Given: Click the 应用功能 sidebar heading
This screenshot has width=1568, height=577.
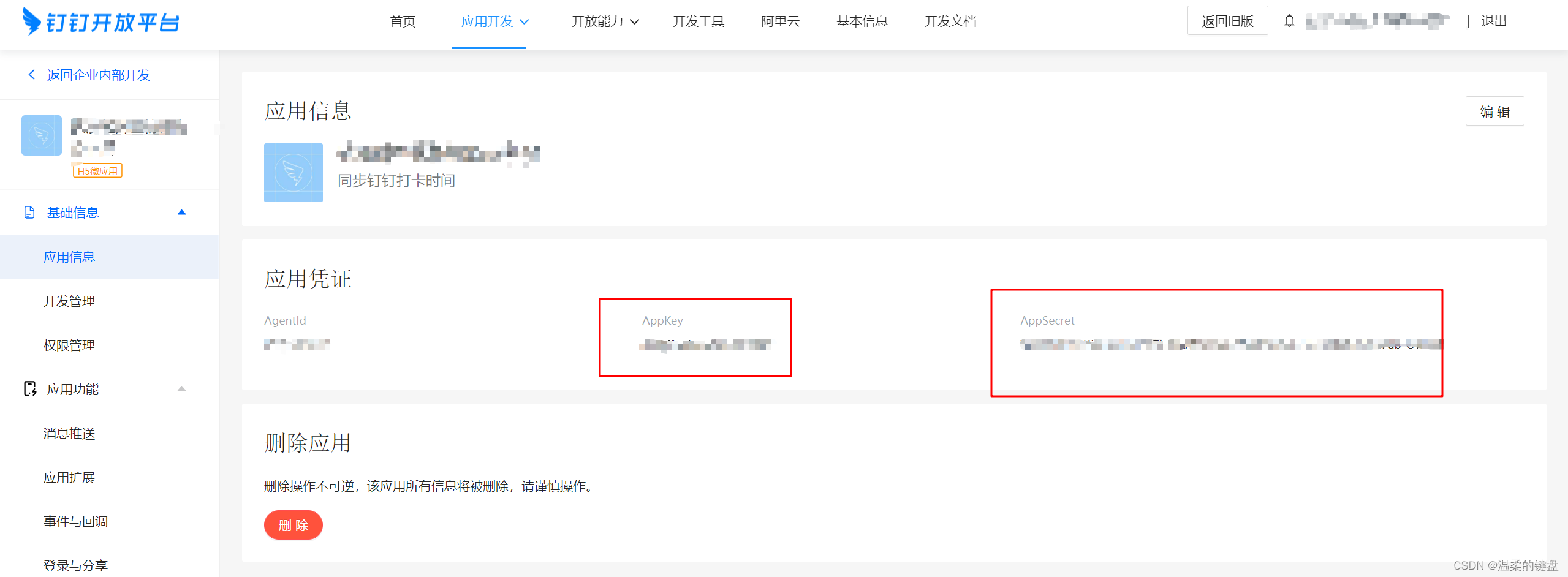Looking at the screenshot, I should [73, 389].
